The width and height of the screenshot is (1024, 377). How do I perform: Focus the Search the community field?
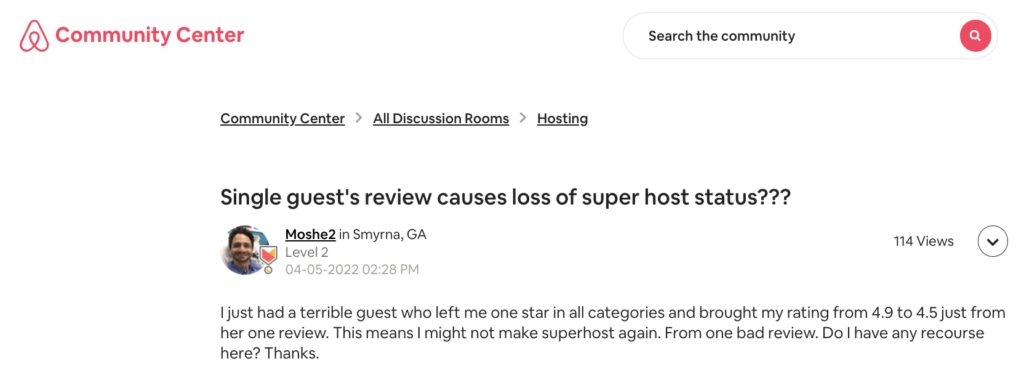coord(790,36)
